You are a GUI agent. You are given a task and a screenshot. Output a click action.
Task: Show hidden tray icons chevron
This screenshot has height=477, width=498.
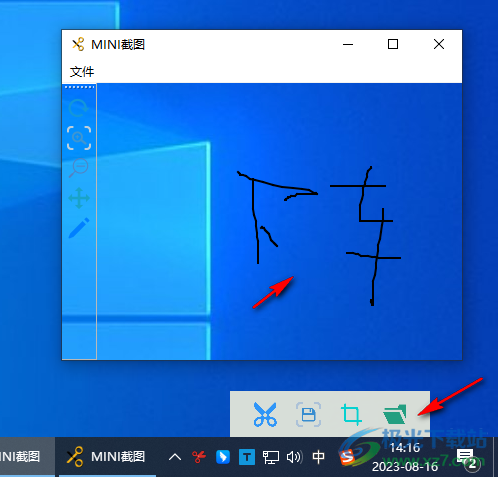click(x=175, y=457)
